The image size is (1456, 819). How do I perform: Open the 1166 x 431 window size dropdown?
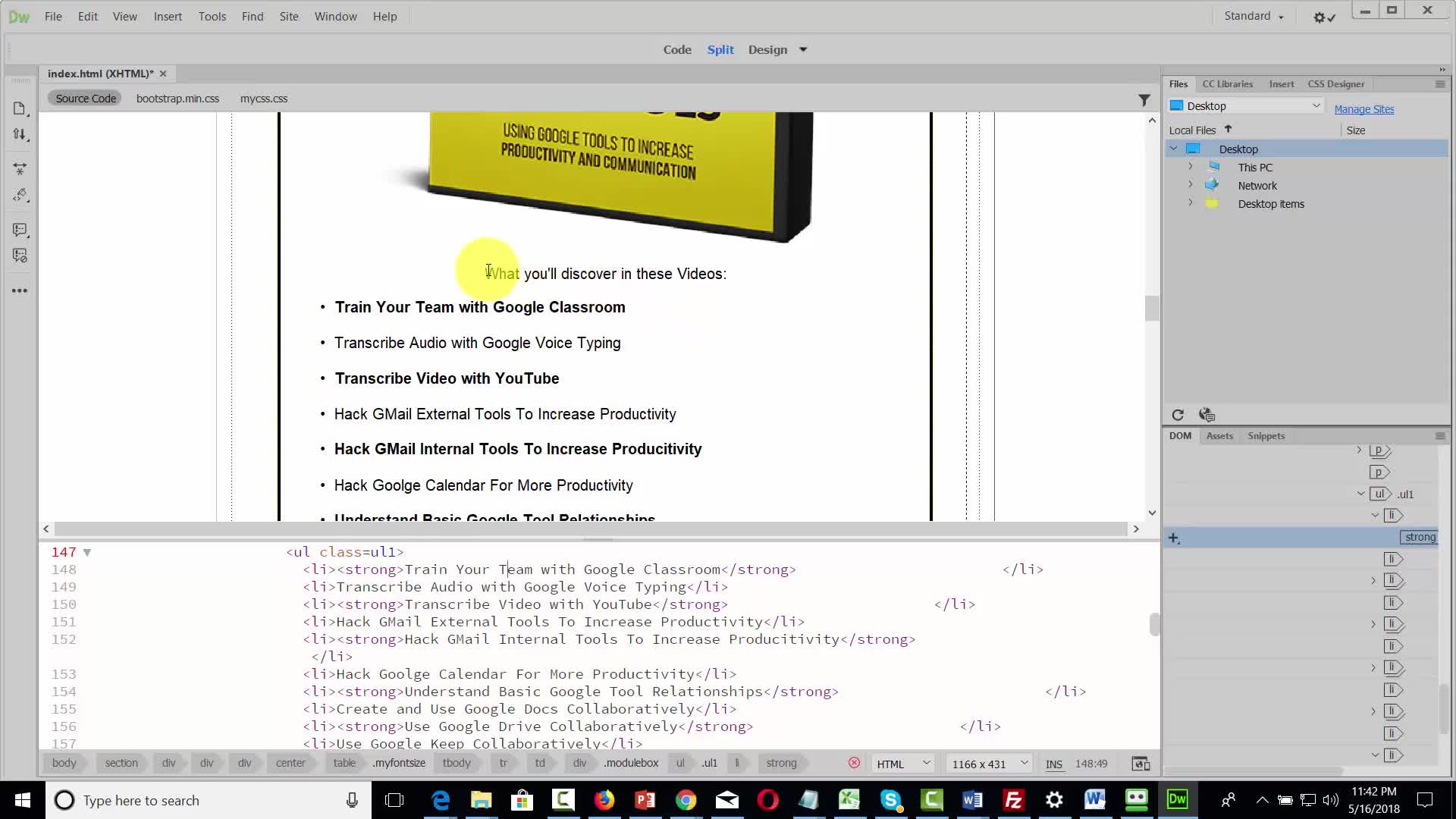(989, 764)
